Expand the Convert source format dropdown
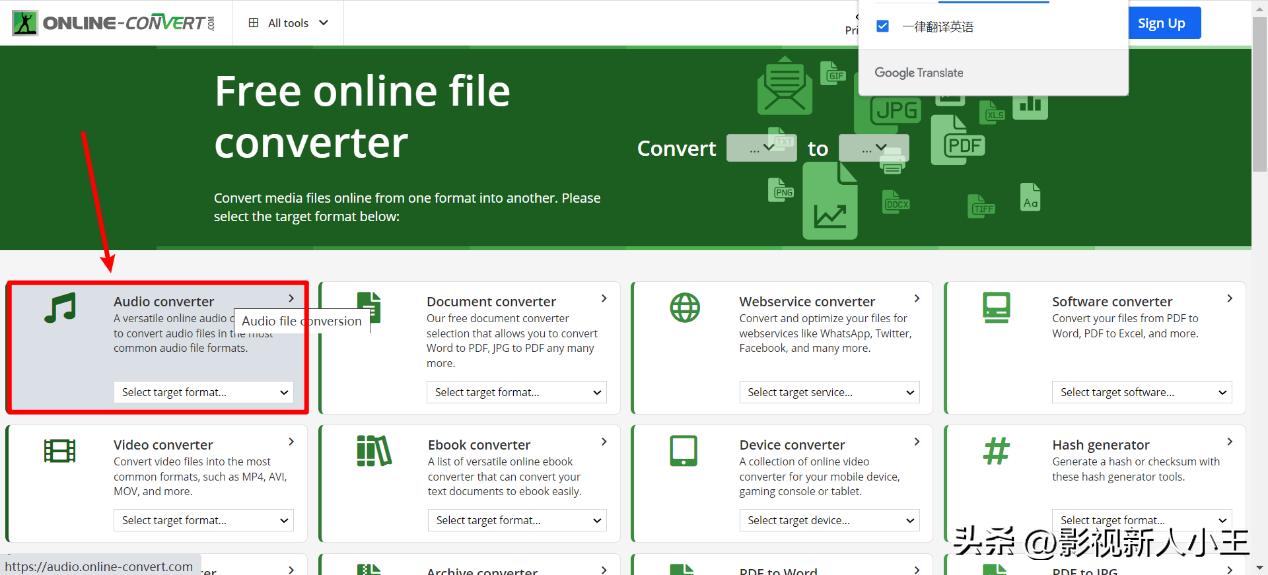This screenshot has width=1268, height=575. pyautogui.click(x=760, y=148)
